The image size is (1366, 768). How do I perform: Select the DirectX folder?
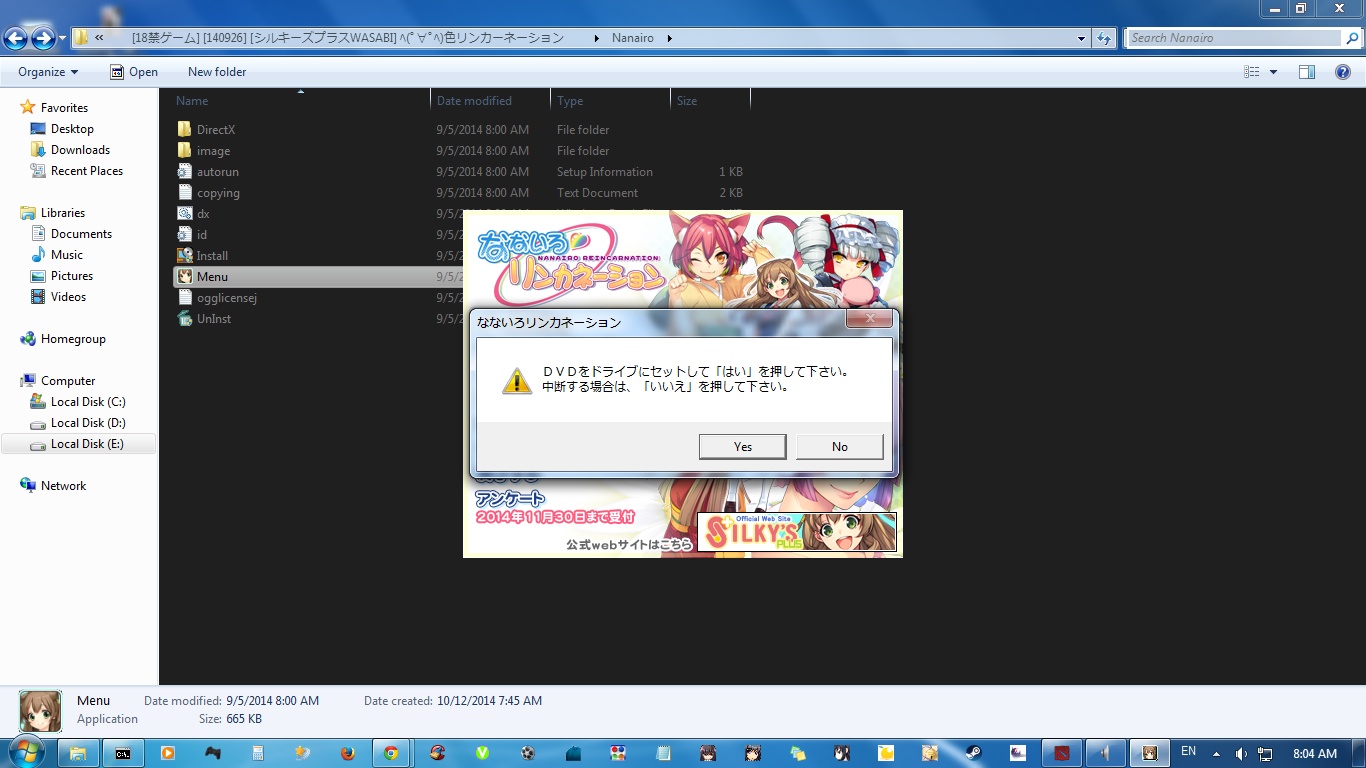pos(215,130)
